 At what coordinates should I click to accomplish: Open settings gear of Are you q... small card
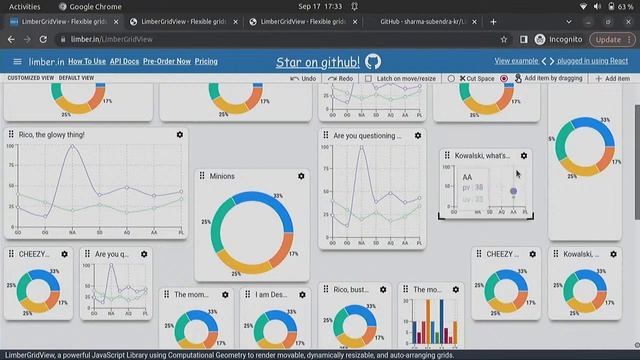click(x=144, y=254)
